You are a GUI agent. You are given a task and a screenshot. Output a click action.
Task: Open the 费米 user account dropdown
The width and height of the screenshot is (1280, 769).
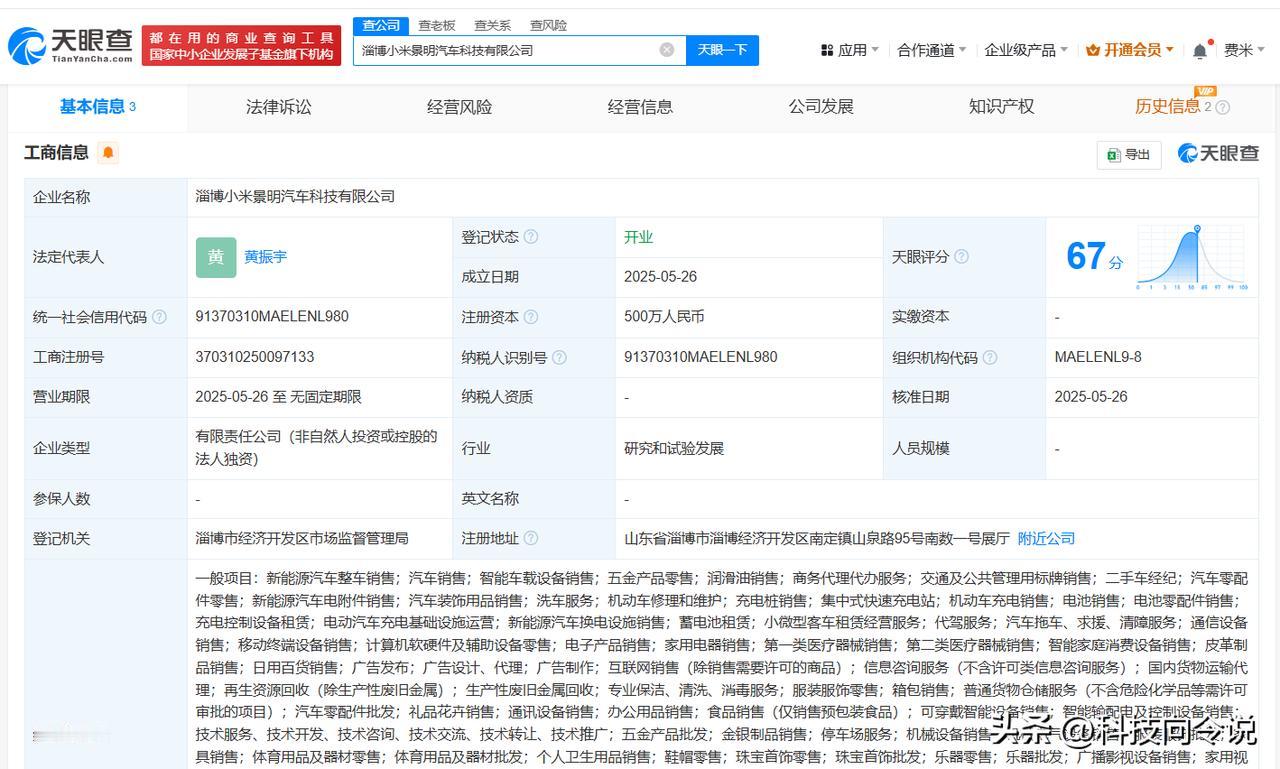click(x=1245, y=50)
